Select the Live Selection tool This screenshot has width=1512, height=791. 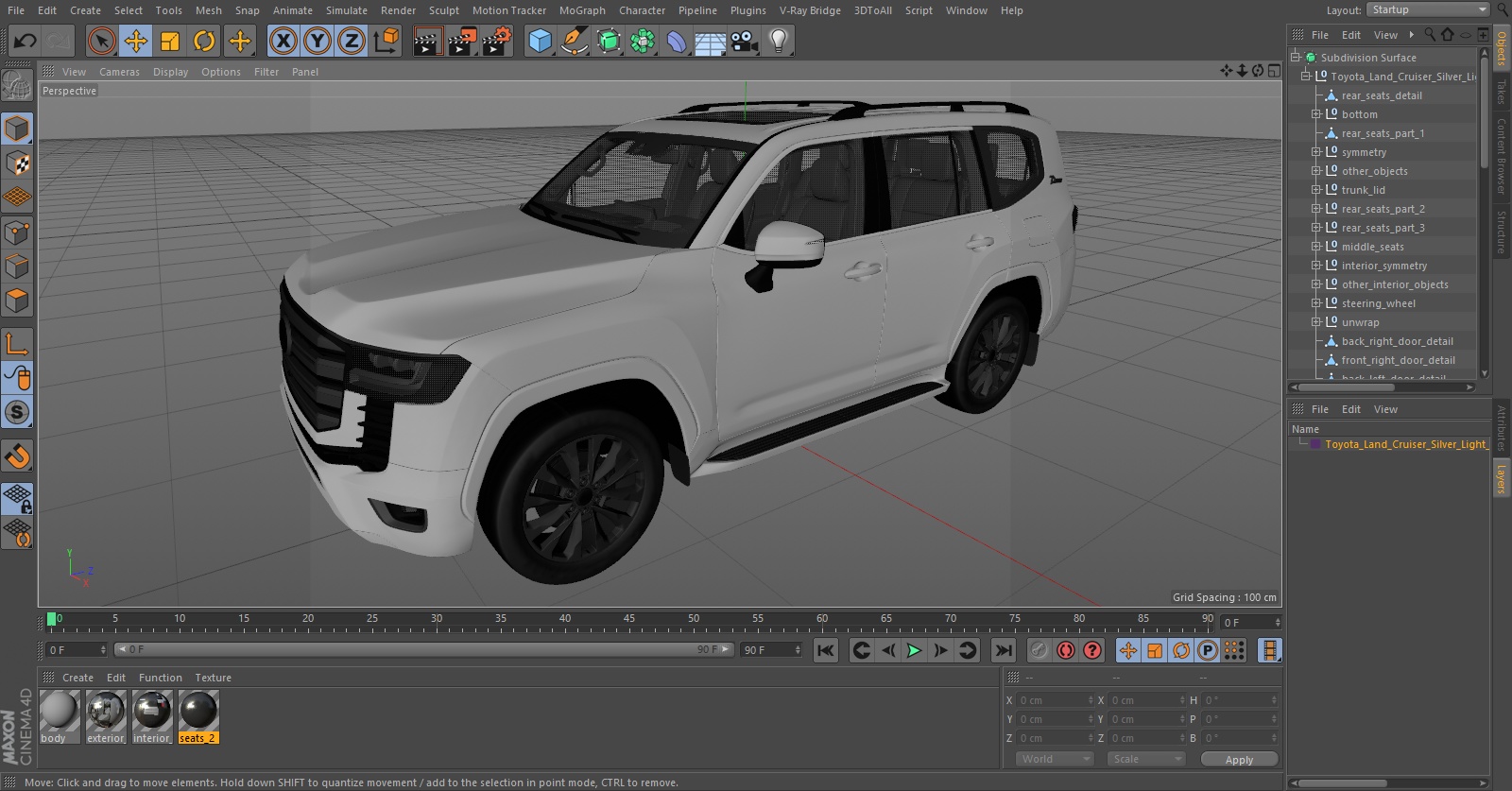[x=102, y=41]
